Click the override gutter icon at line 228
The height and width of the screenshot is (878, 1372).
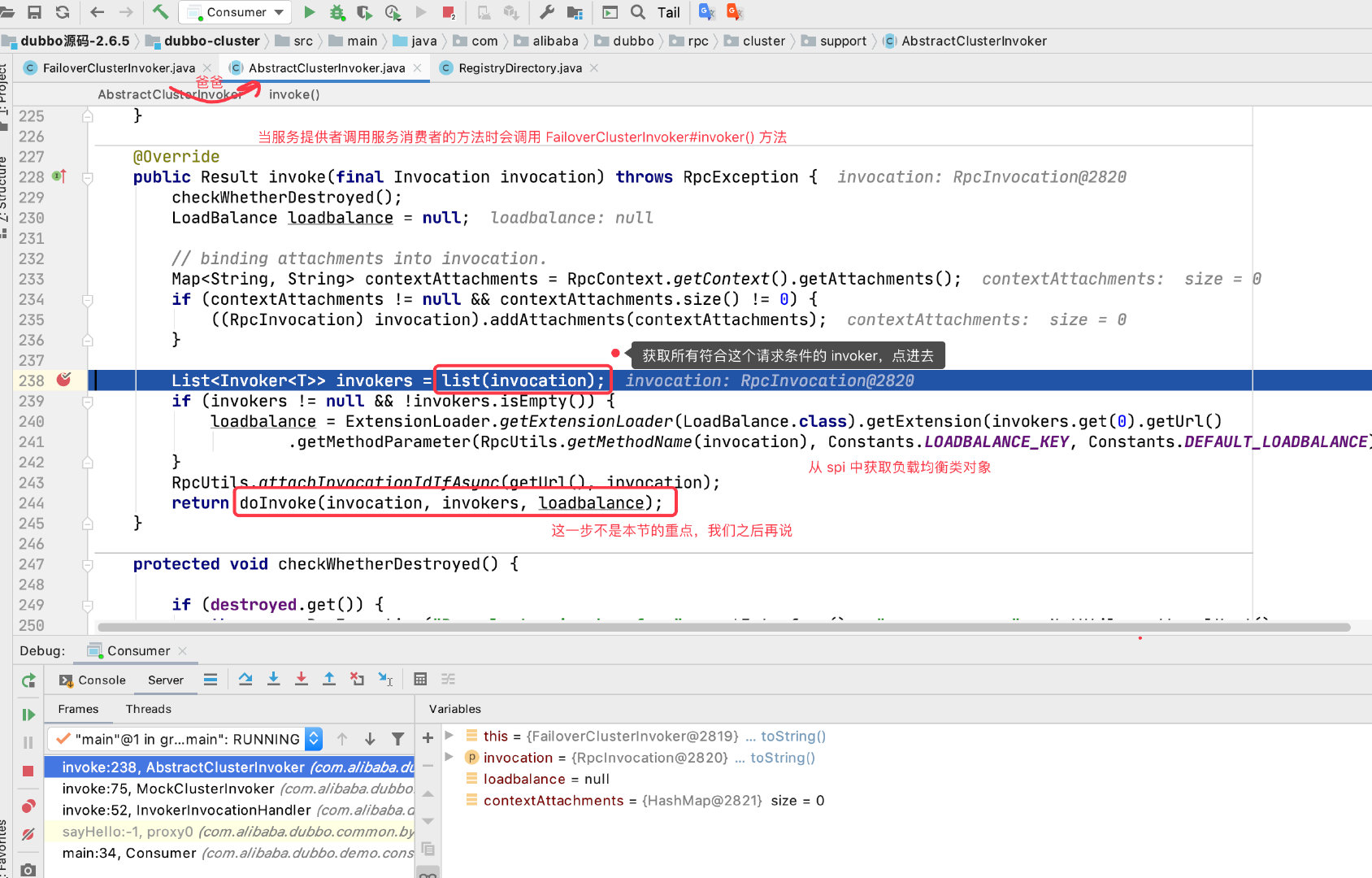(x=59, y=176)
